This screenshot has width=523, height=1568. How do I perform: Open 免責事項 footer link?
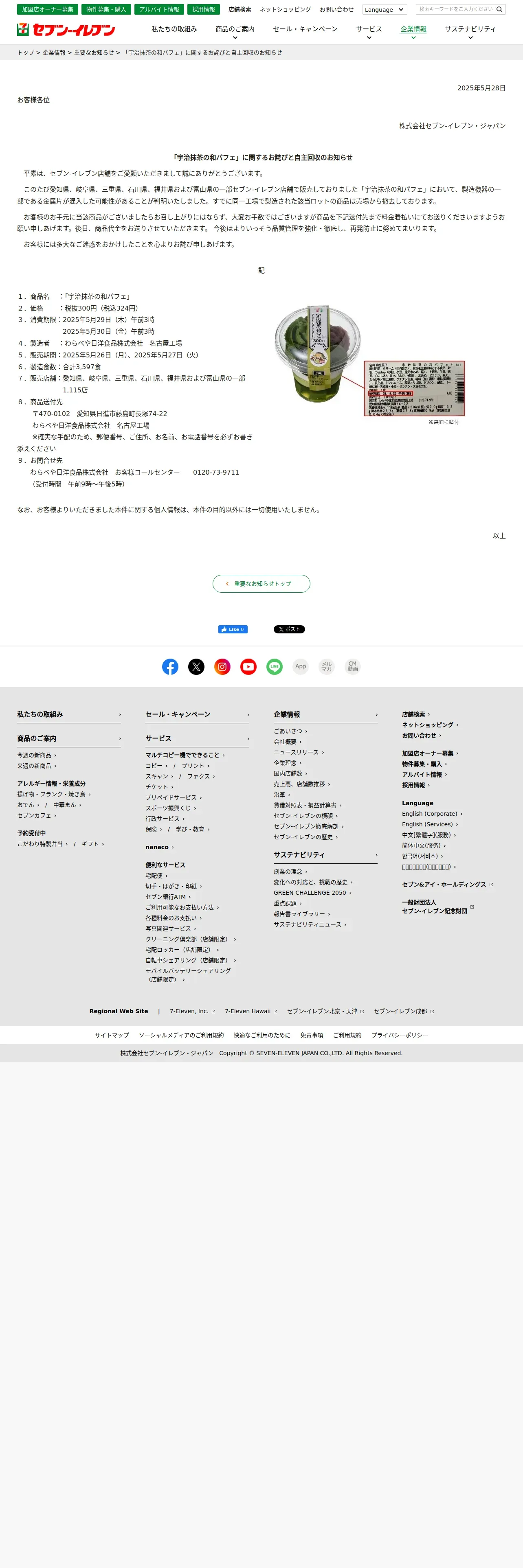pyautogui.click(x=312, y=1036)
